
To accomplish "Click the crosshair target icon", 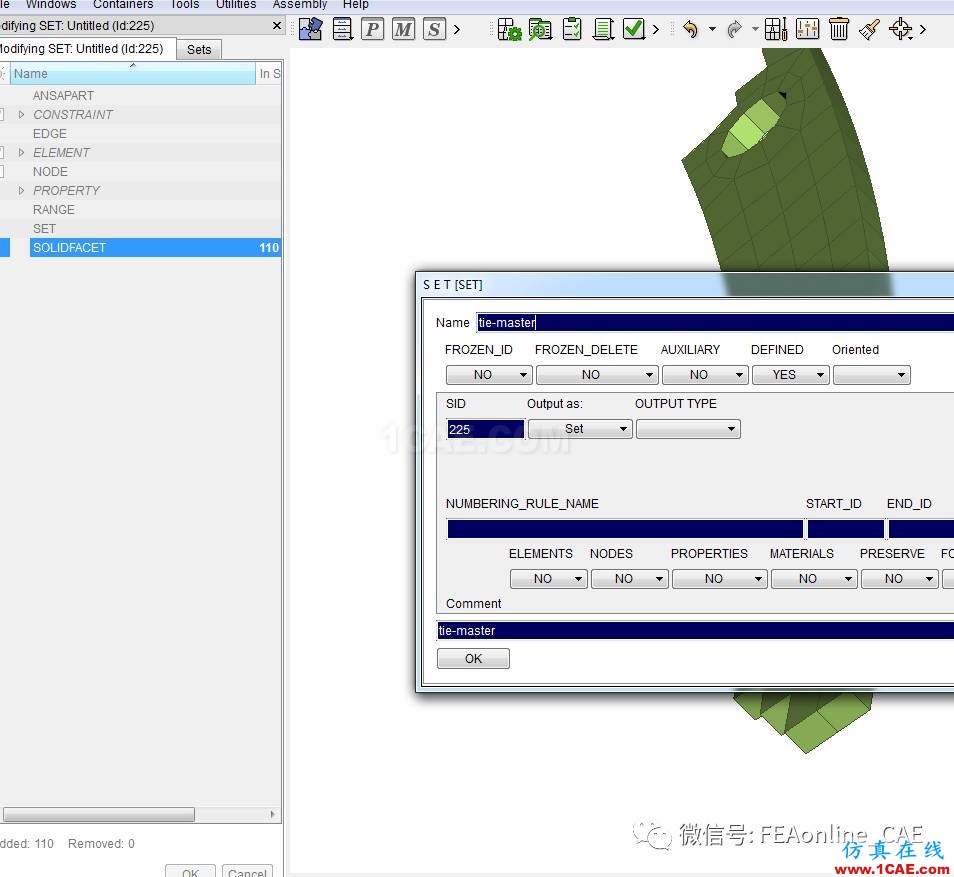I will click(x=900, y=29).
